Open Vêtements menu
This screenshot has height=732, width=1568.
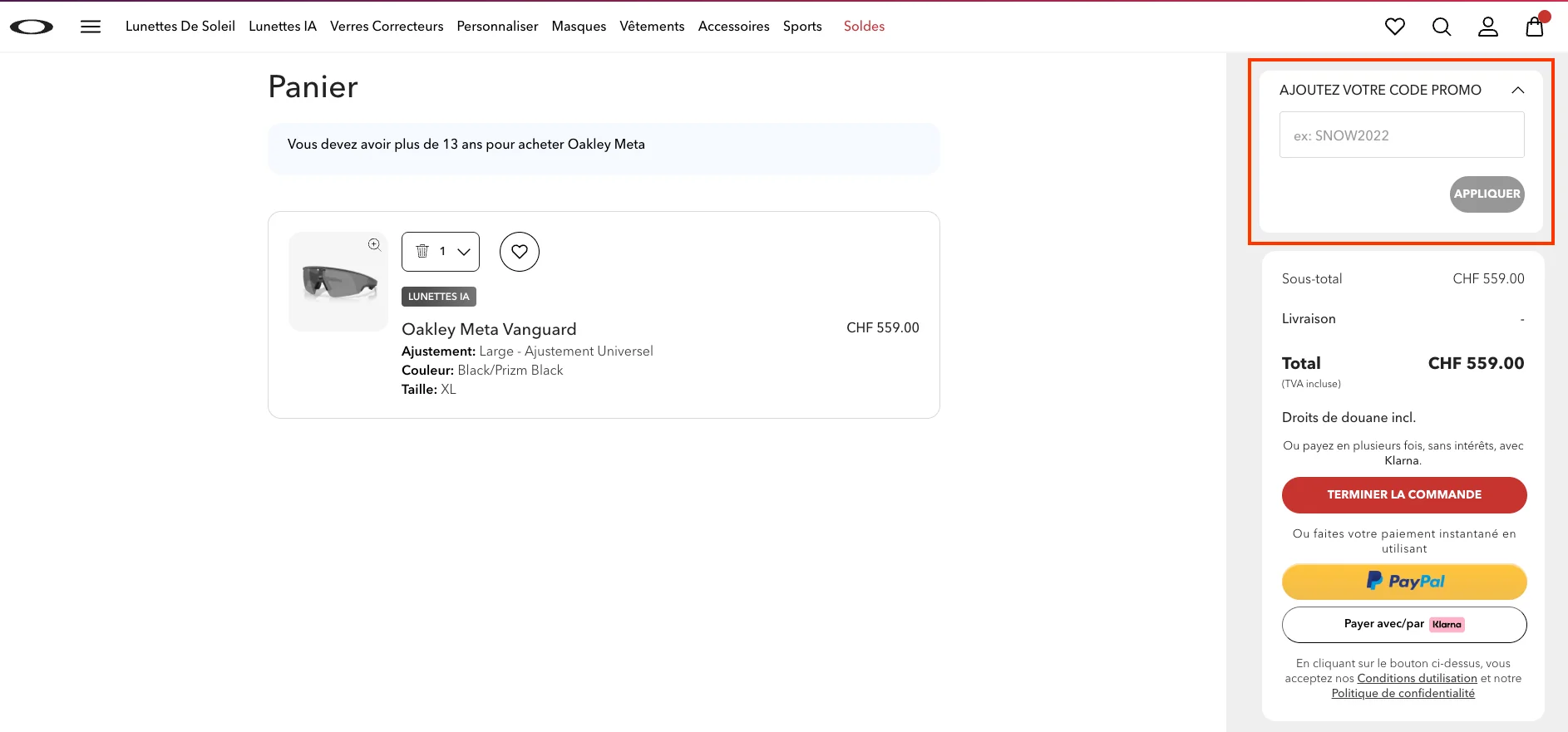pyautogui.click(x=652, y=27)
